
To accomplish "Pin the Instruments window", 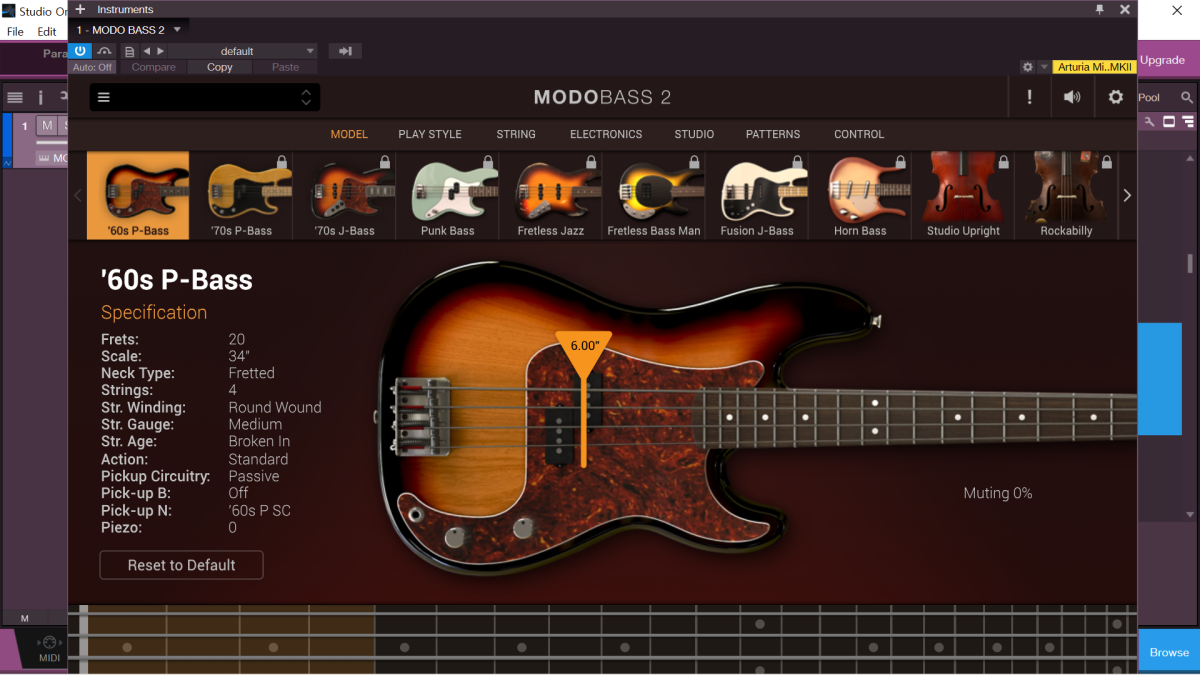I will click(x=1100, y=9).
